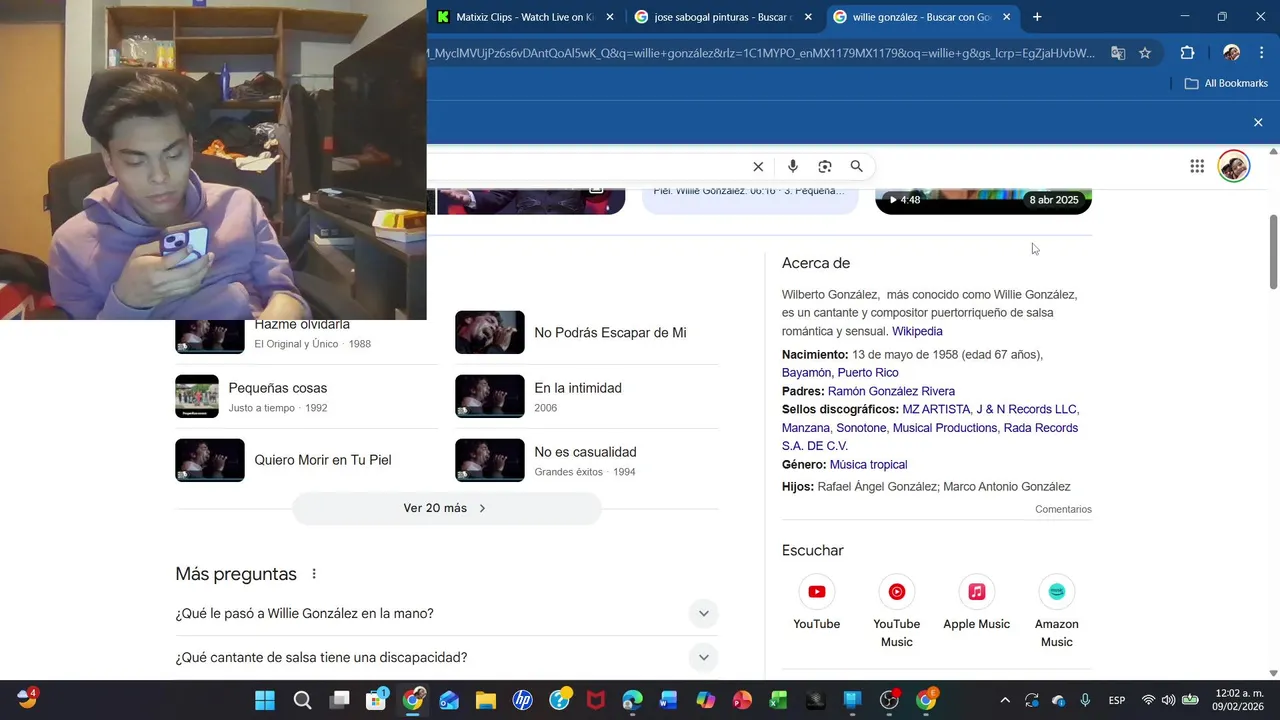
Task: Switch to the jose sabogal pinturas tab
Action: tap(722, 17)
